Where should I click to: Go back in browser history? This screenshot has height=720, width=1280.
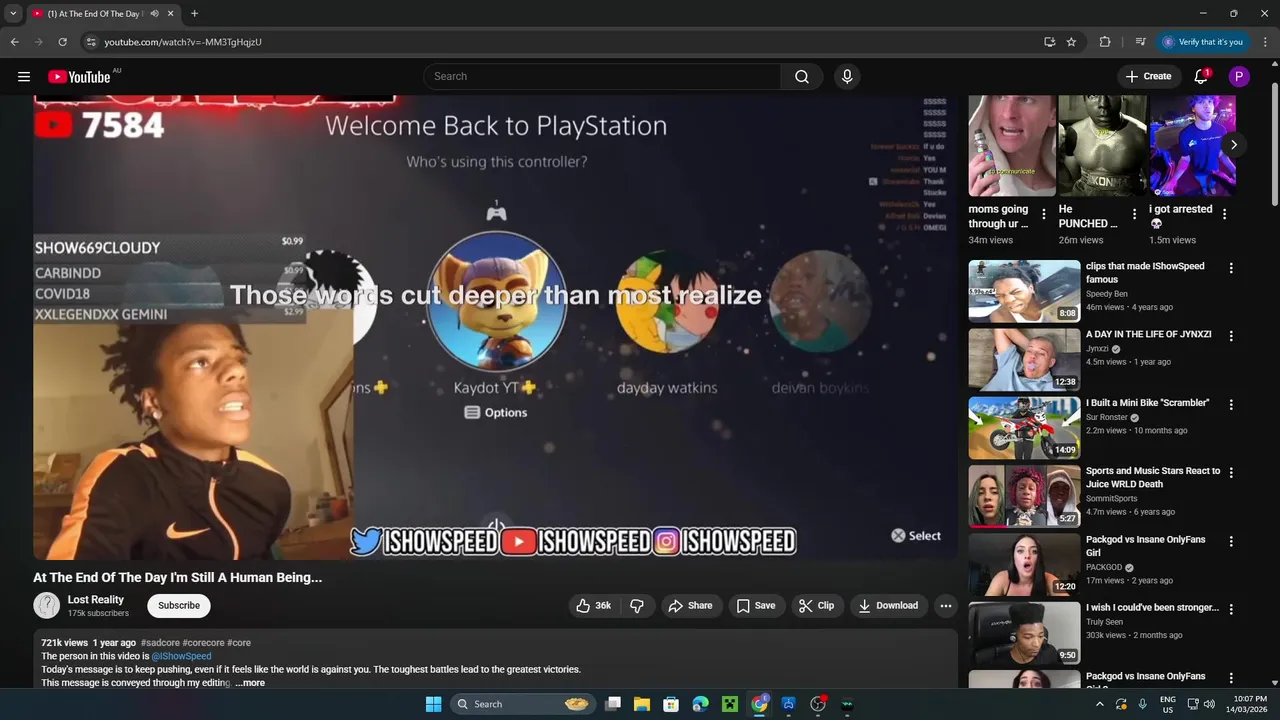click(14, 42)
